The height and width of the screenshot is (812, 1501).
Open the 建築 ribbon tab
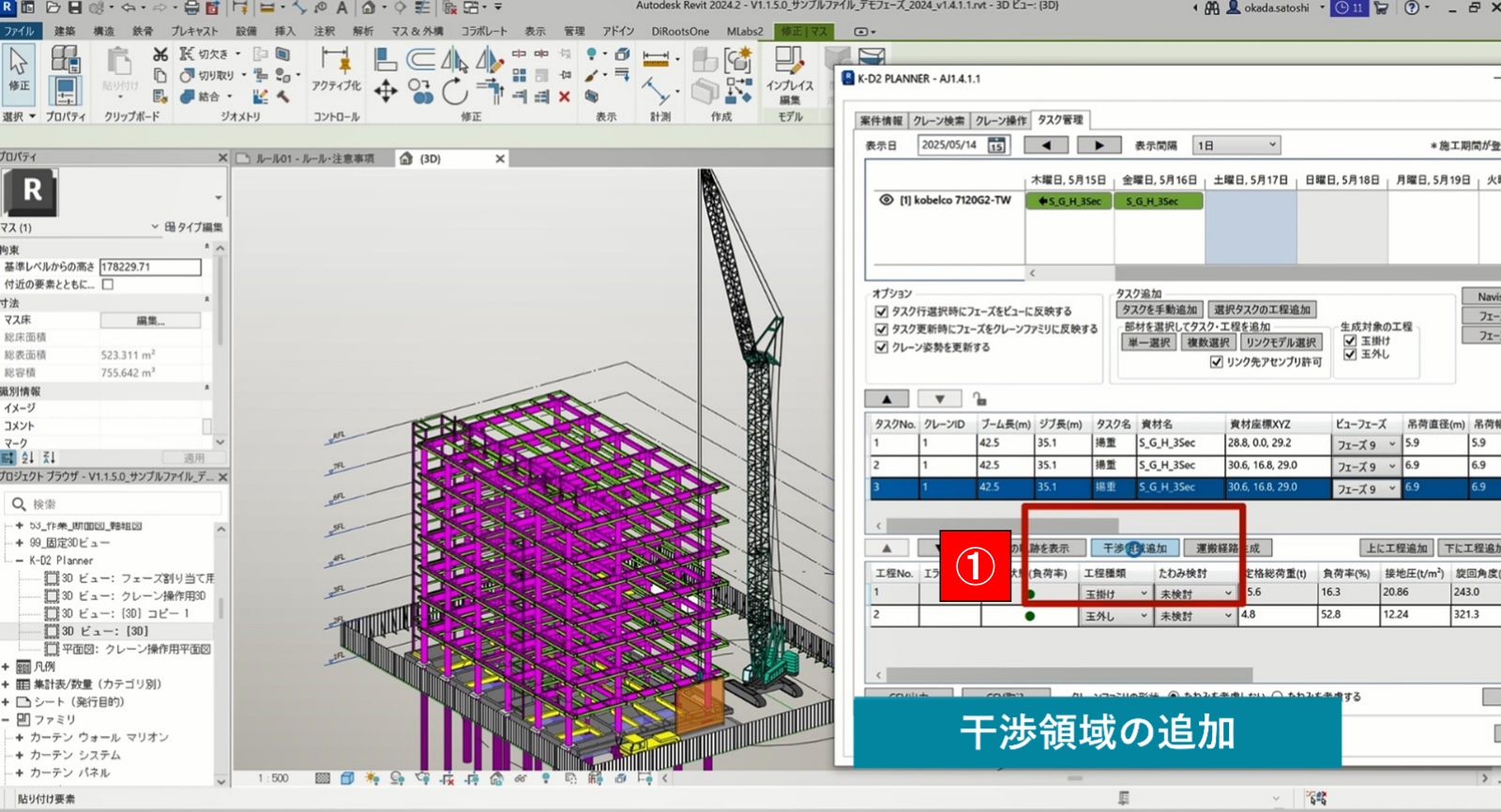[65, 31]
